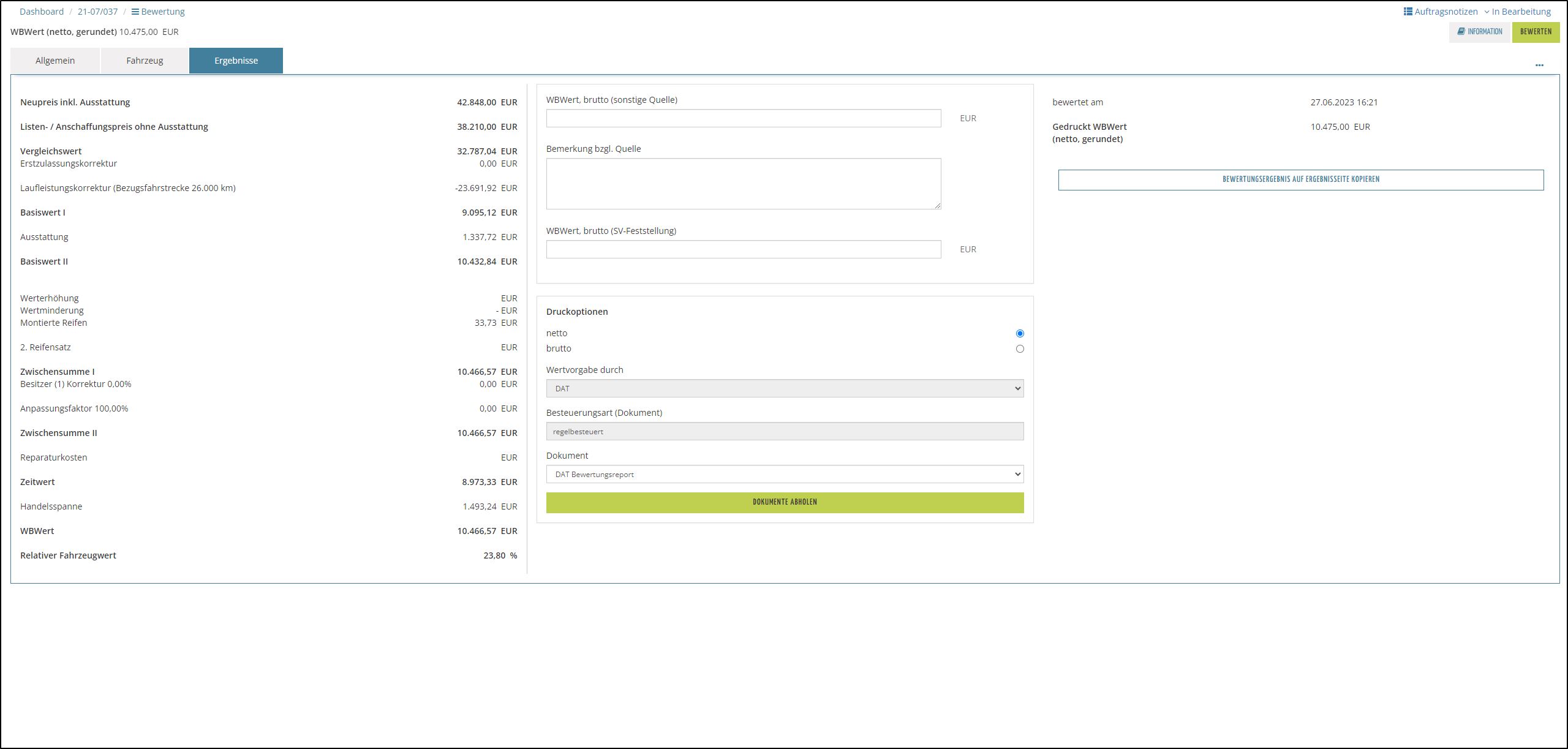The width and height of the screenshot is (1568, 749).
Task: Select brutto print option
Action: tap(1019, 348)
